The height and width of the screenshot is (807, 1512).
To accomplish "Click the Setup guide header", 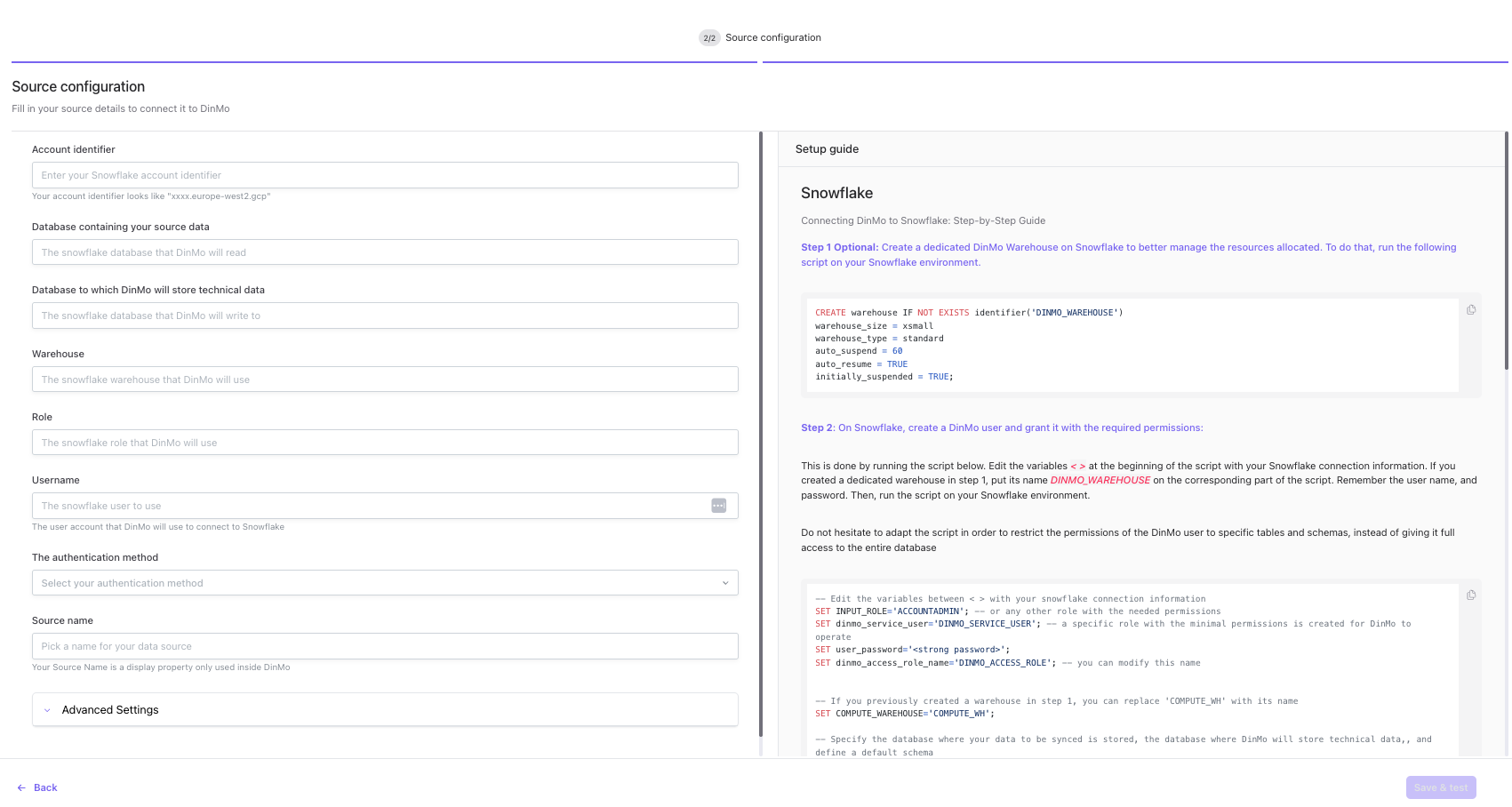I will click(x=827, y=149).
